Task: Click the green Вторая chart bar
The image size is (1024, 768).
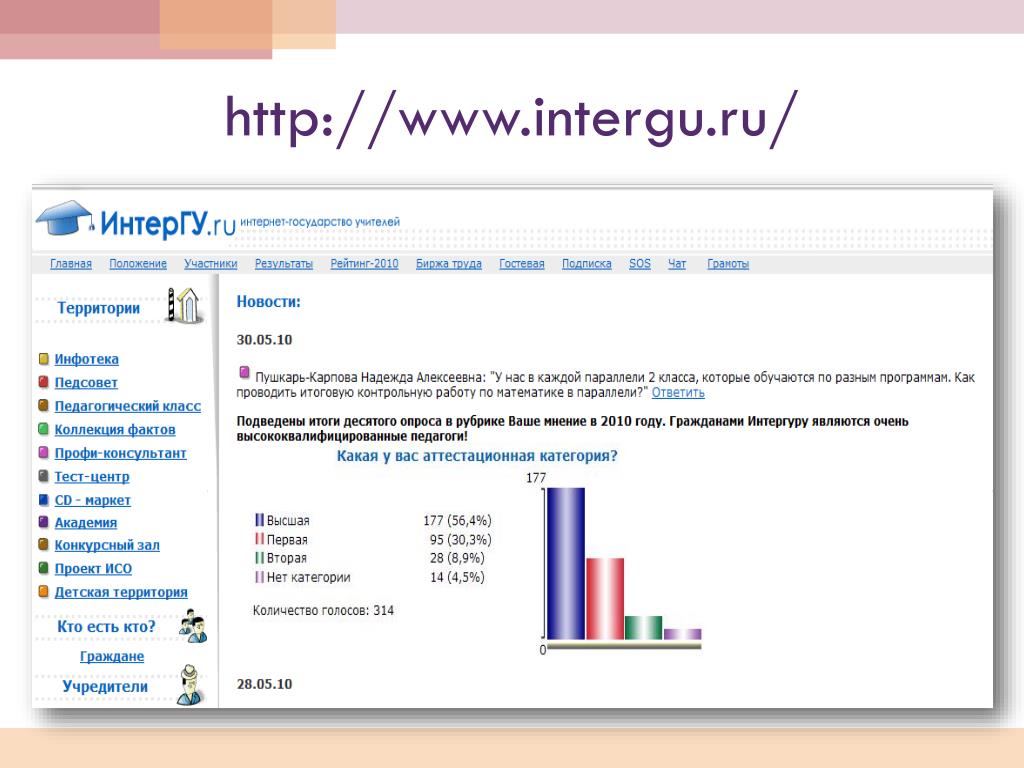Action: tap(643, 628)
